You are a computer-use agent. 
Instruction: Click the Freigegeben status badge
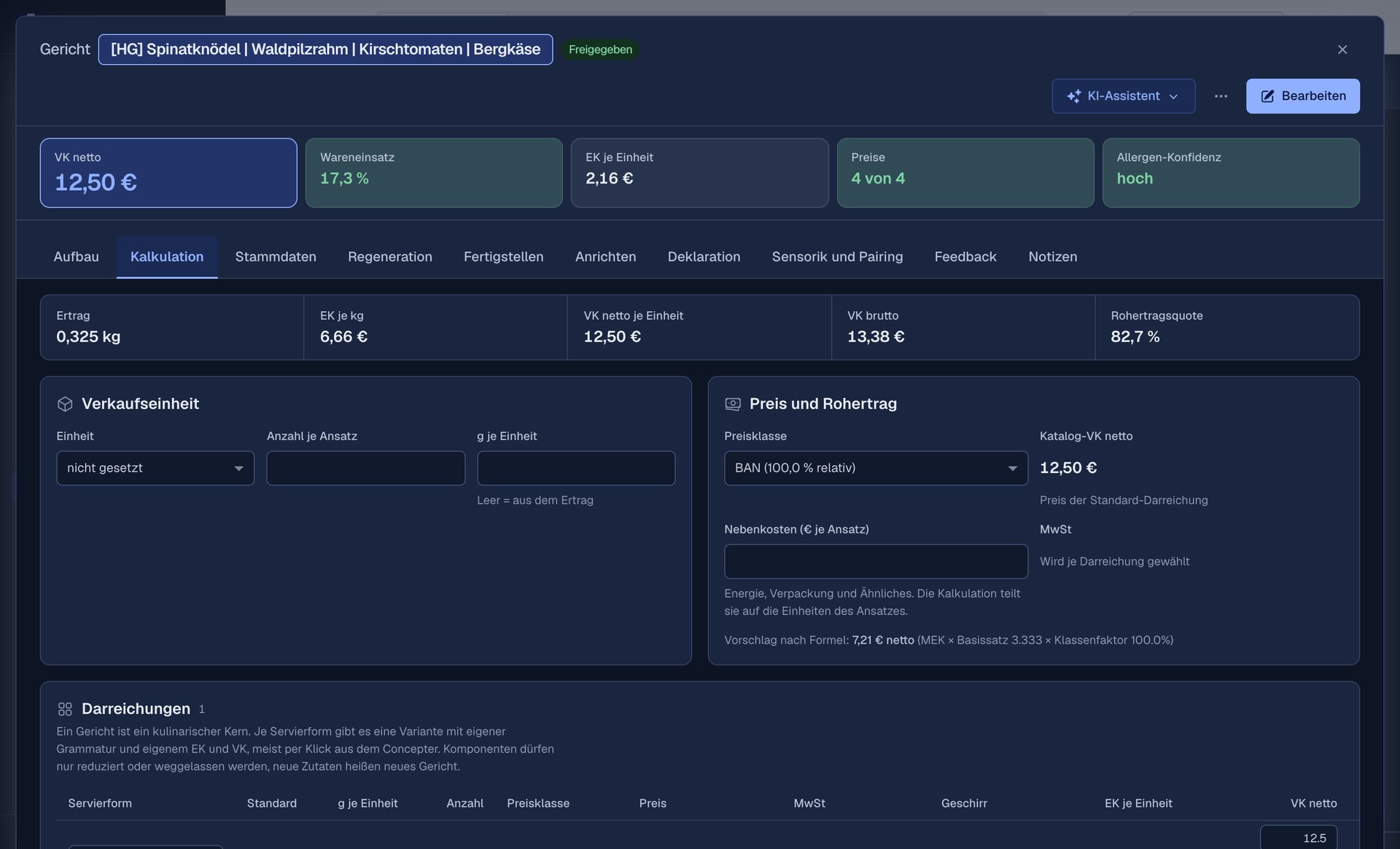600,50
